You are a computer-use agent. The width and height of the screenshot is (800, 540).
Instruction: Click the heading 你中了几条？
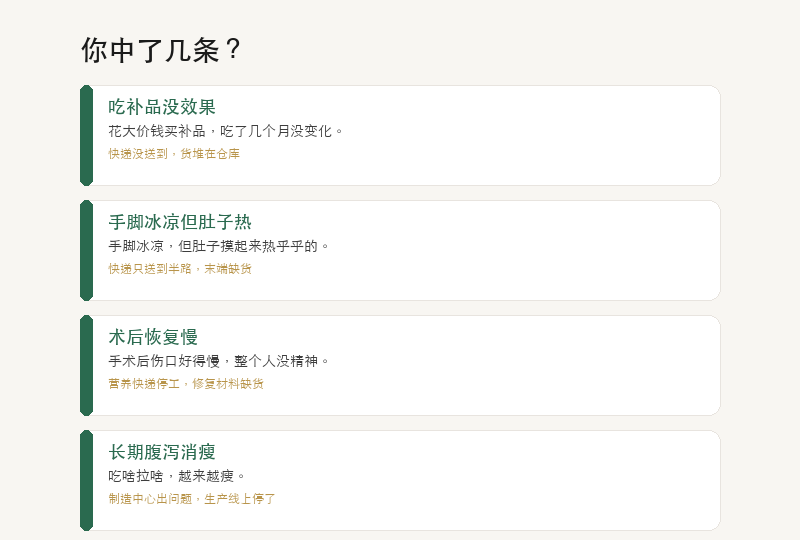coord(161,50)
